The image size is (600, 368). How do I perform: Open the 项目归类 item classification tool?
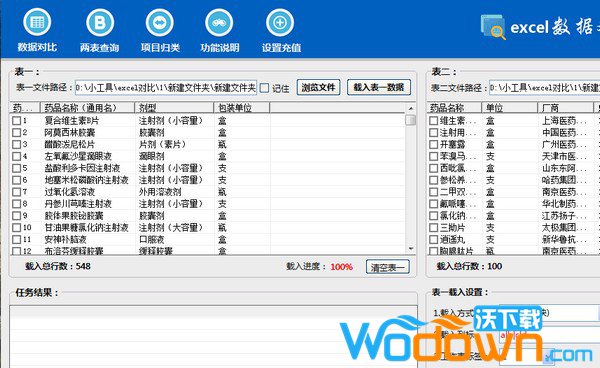pyautogui.click(x=160, y=31)
